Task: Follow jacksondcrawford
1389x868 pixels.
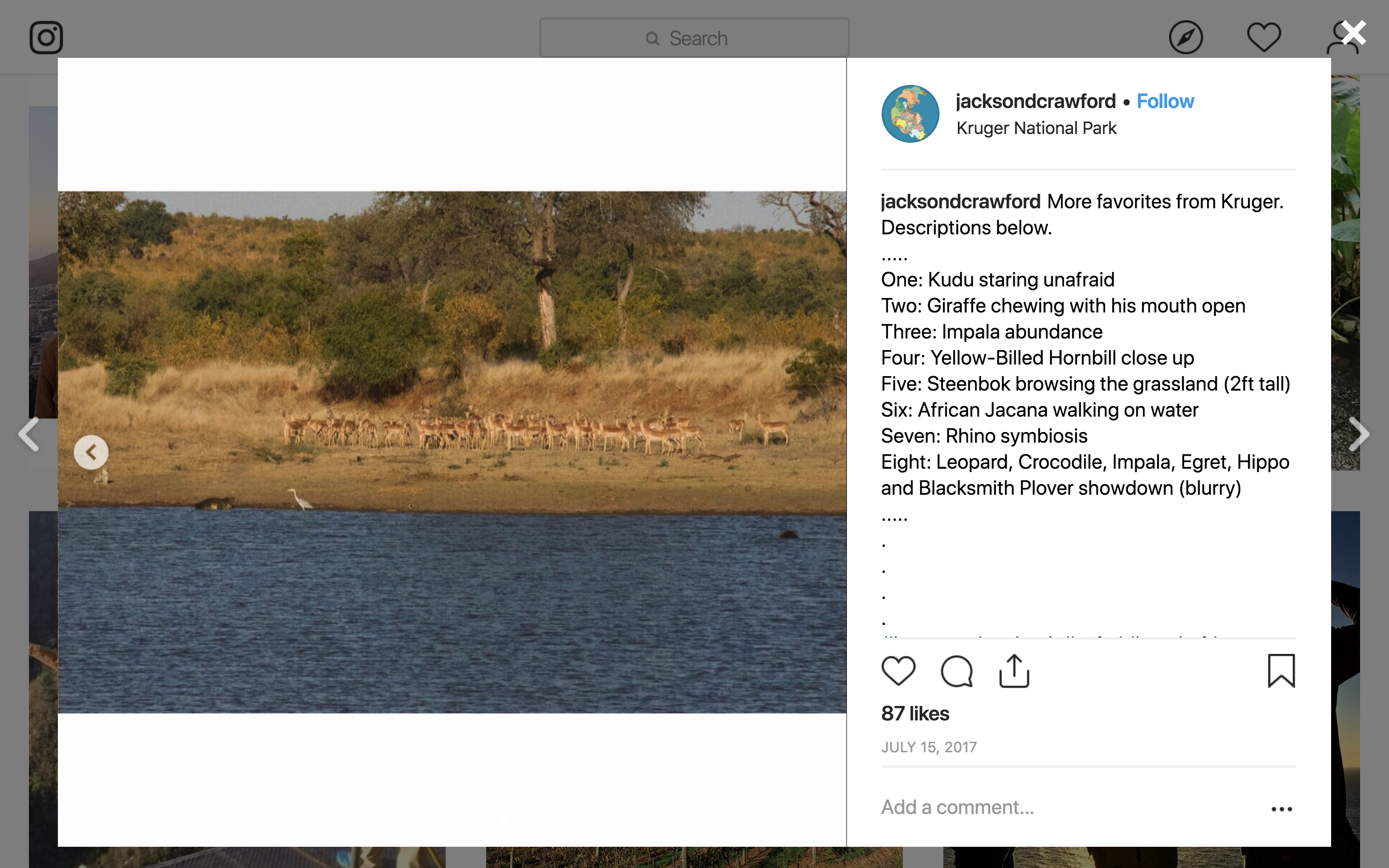Action: [x=1165, y=102]
